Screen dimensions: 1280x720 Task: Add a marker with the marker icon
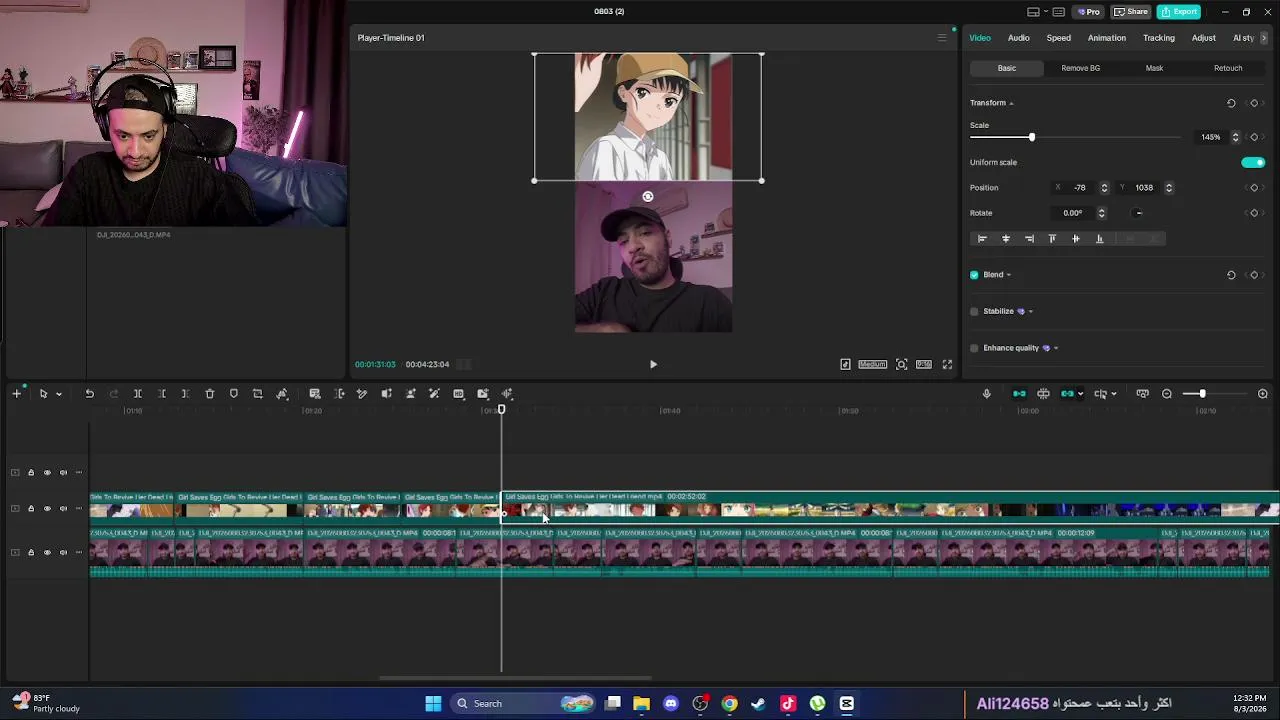click(234, 394)
